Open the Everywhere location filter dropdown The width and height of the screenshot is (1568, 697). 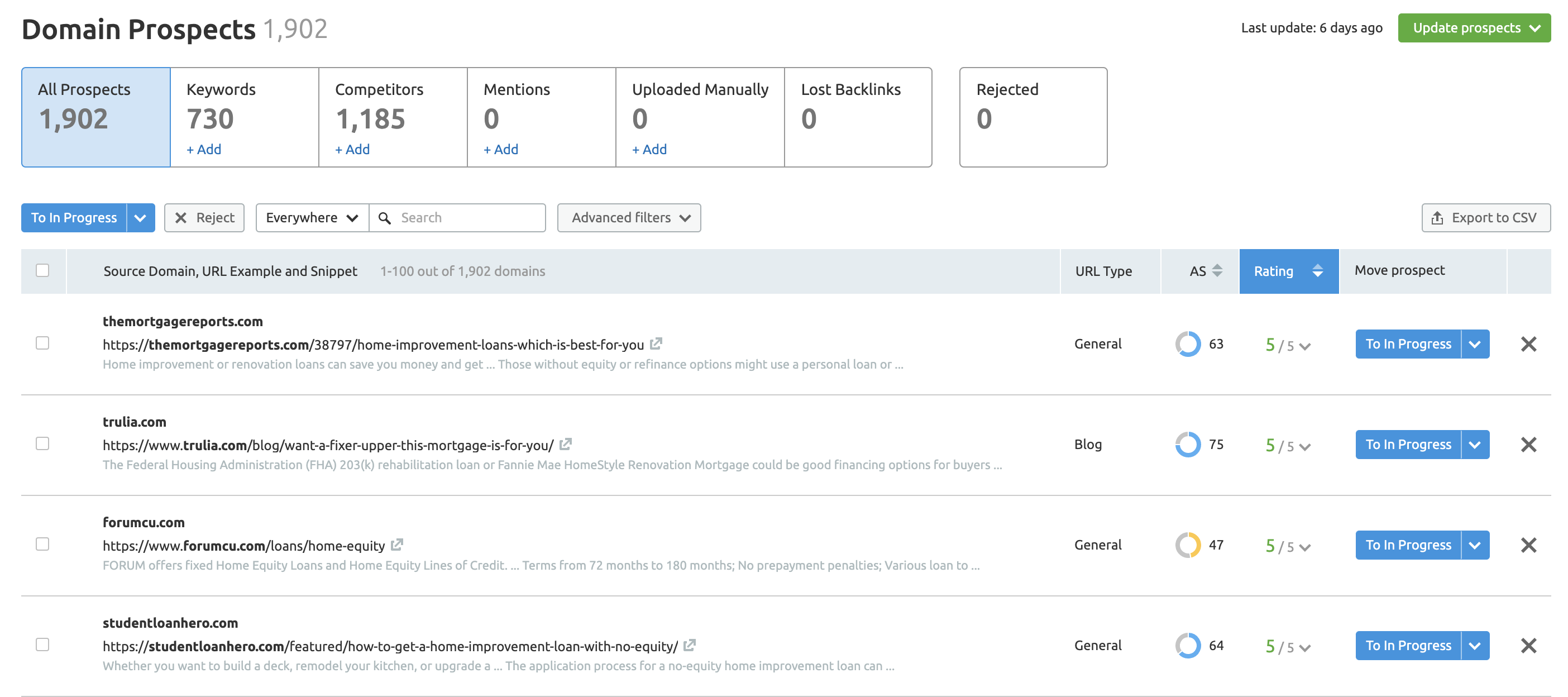tap(312, 217)
